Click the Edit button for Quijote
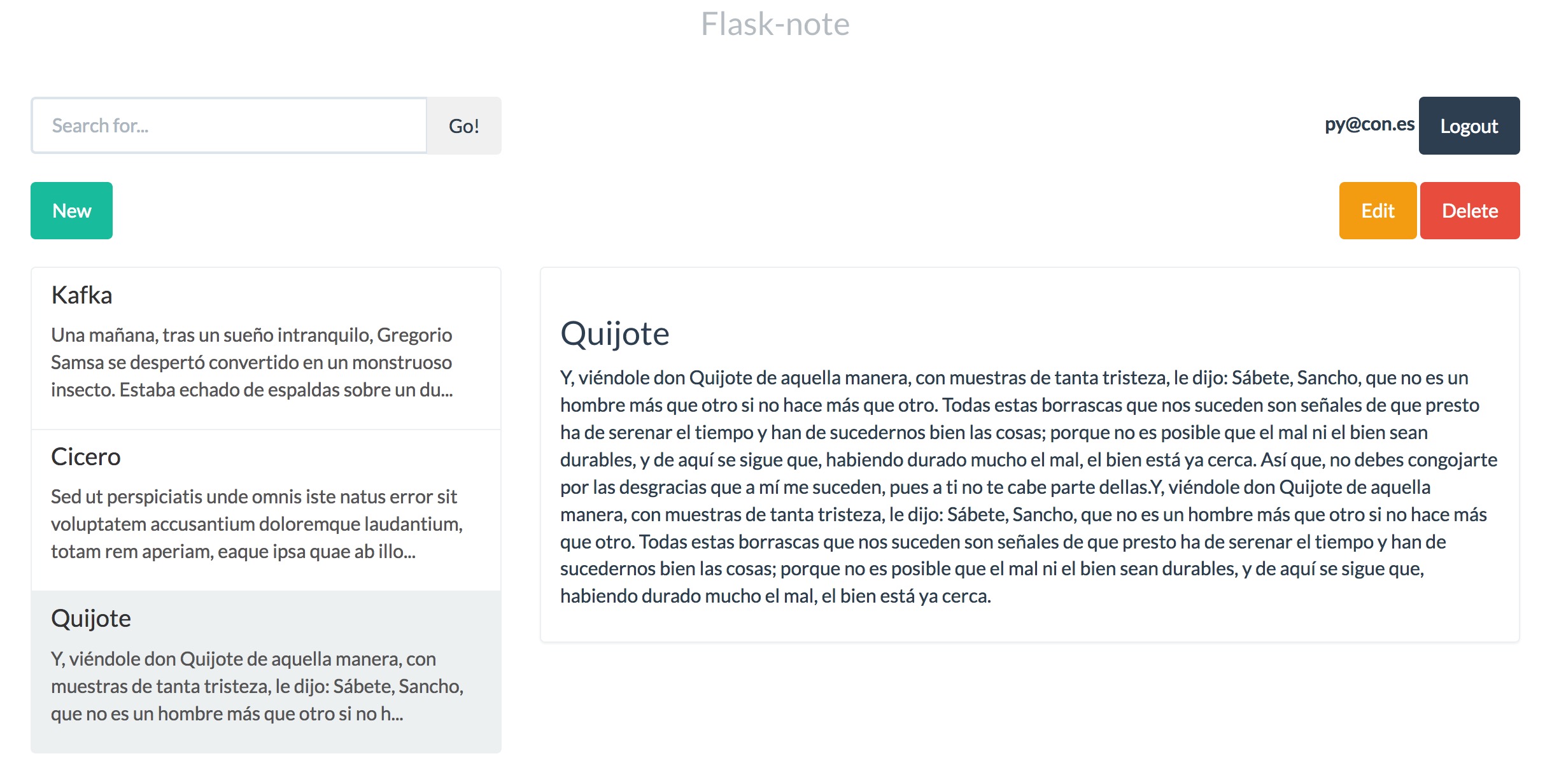The height and width of the screenshot is (784, 1552). pos(1375,210)
